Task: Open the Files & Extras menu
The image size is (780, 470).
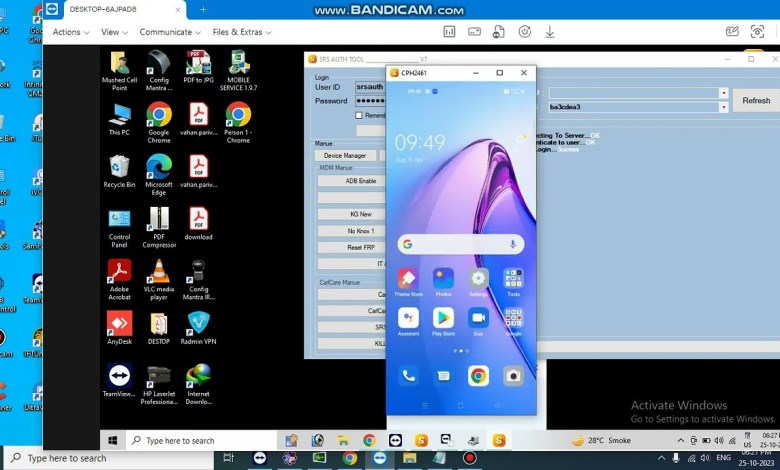Action: (241, 32)
